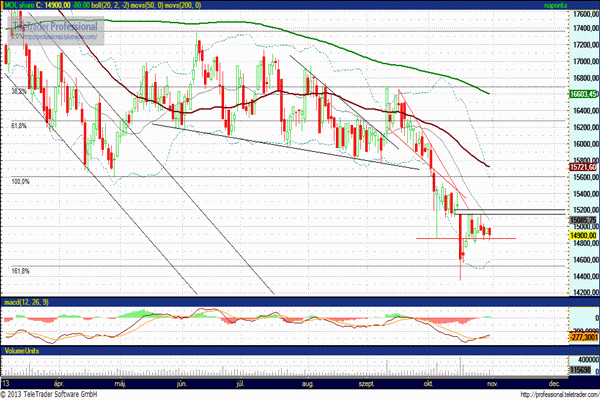The height and width of the screenshot is (400, 600).
Task: Click the "macd(12, 26, 9)" panel label
Action: pos(26,302)
